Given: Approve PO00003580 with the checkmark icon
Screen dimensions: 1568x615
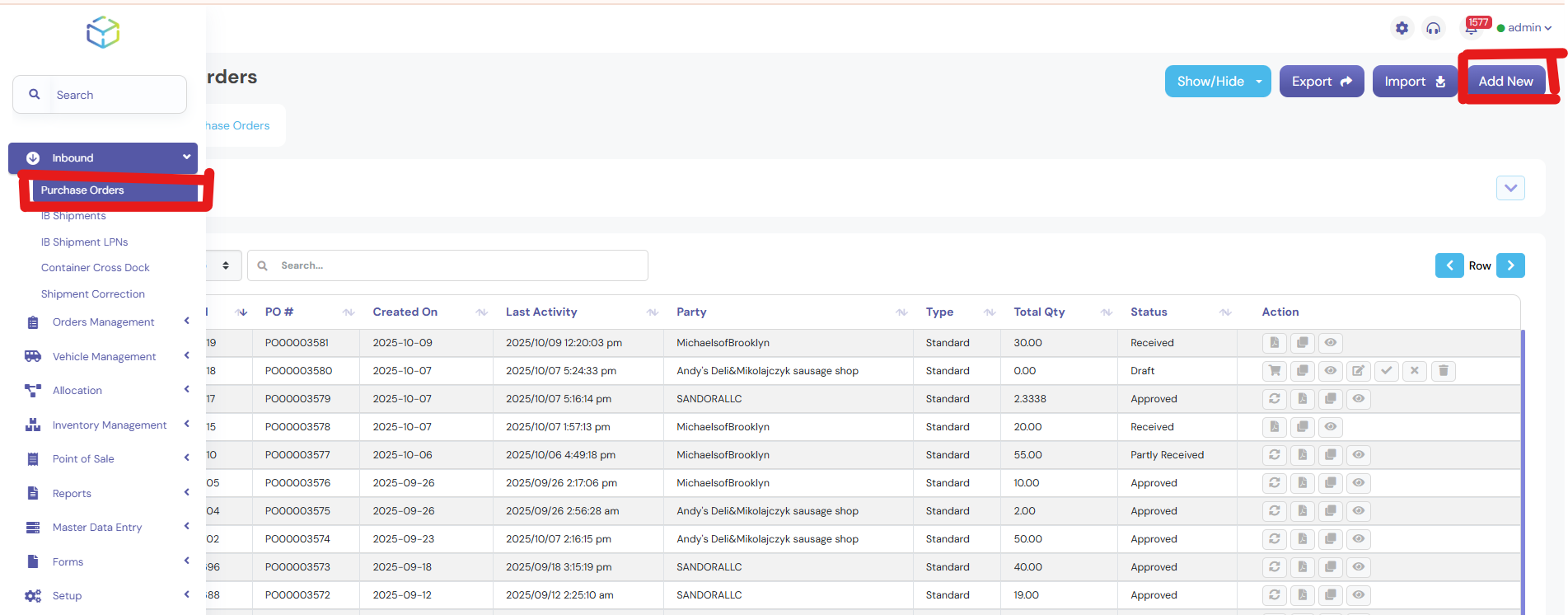Looking at the screenshot, I should tap(1387, 371).
